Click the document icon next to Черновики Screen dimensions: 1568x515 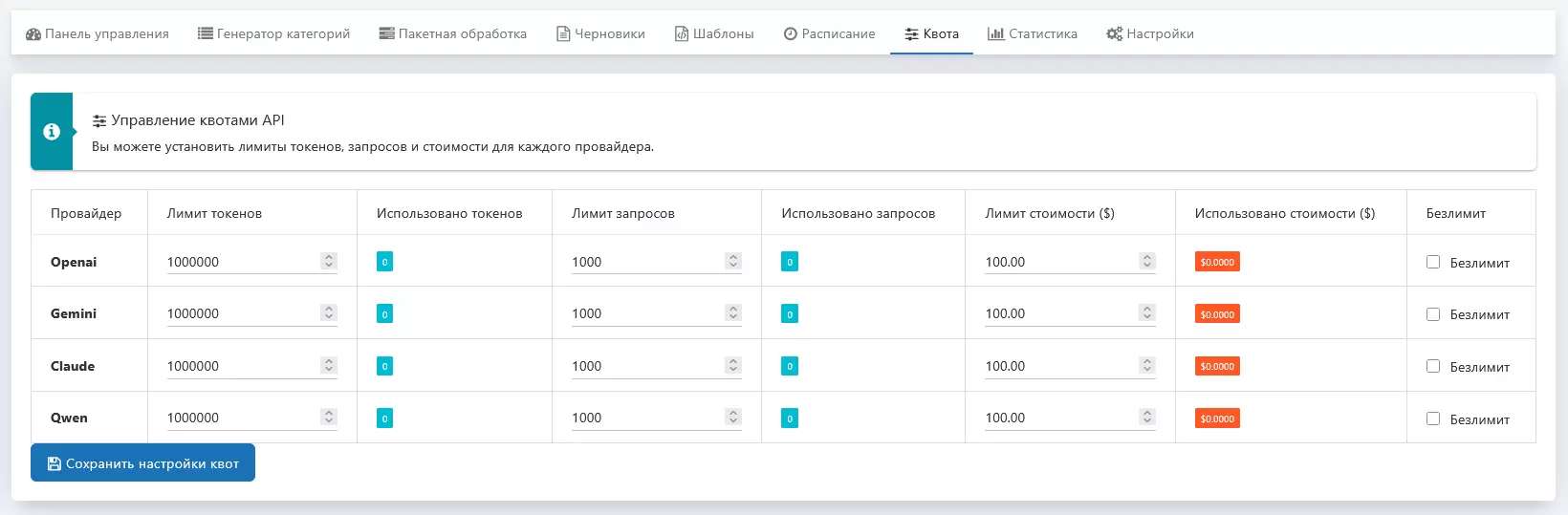tap(563, 34)
